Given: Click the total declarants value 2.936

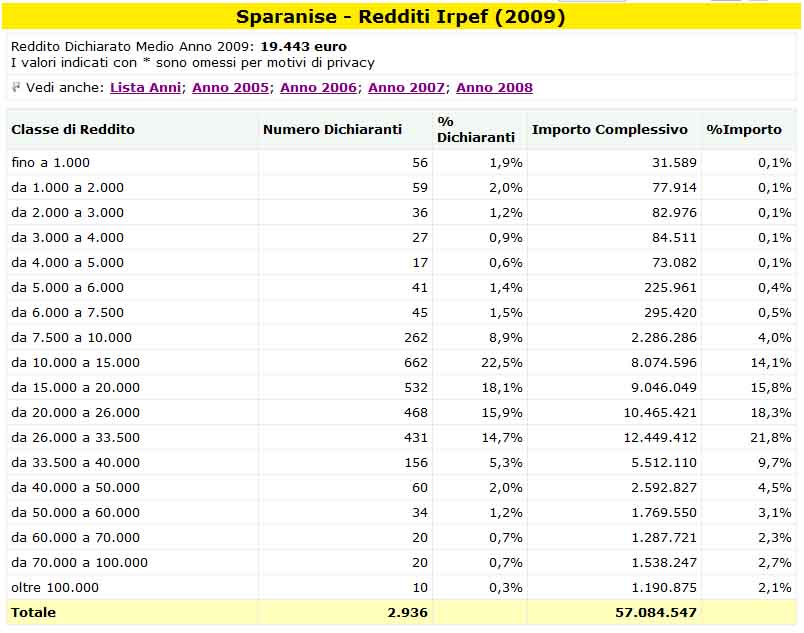Looking at the screenshot, I should (408, 612).
